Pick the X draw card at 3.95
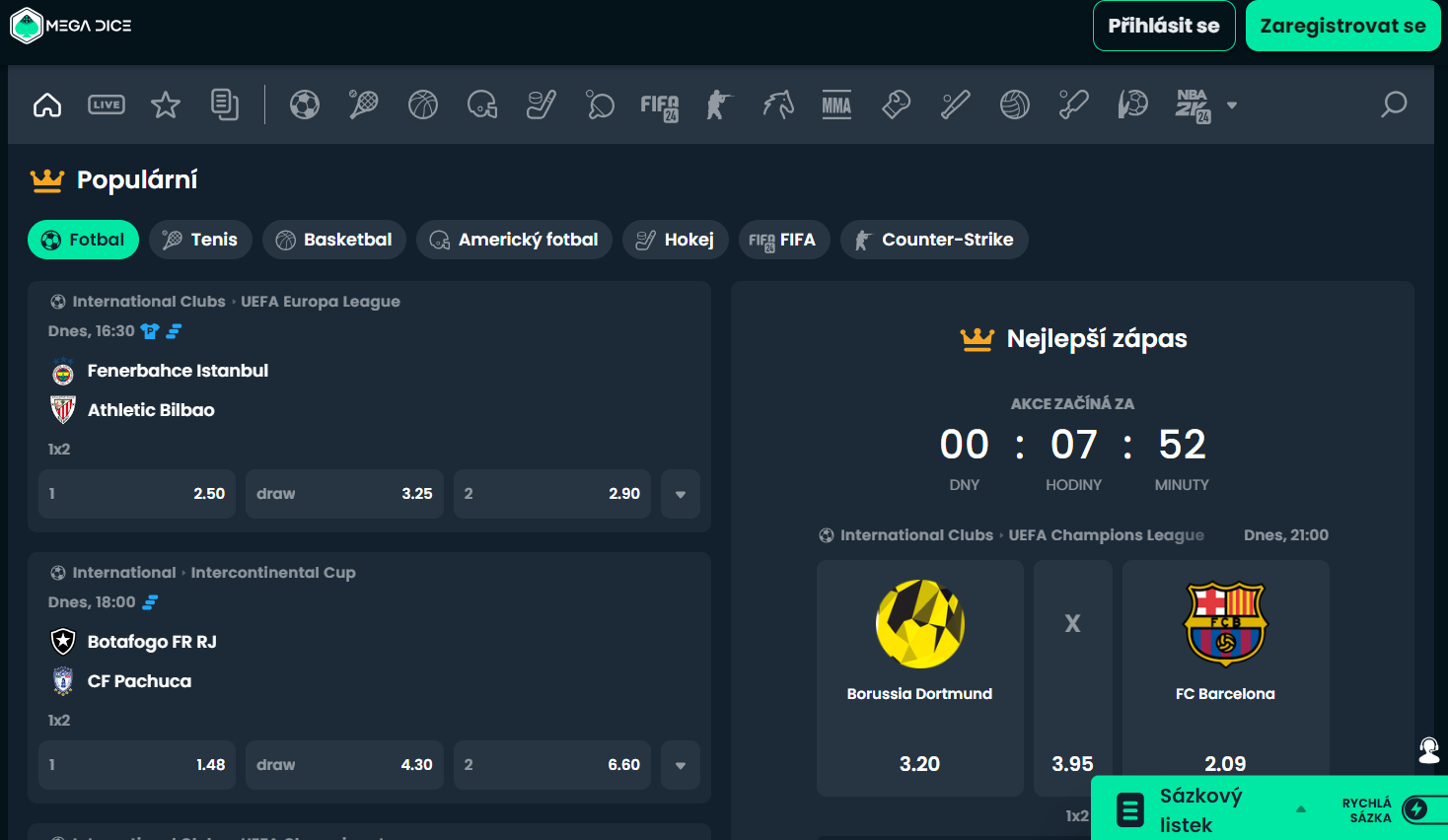1448x840 pixels. (x=1073, y=678)
